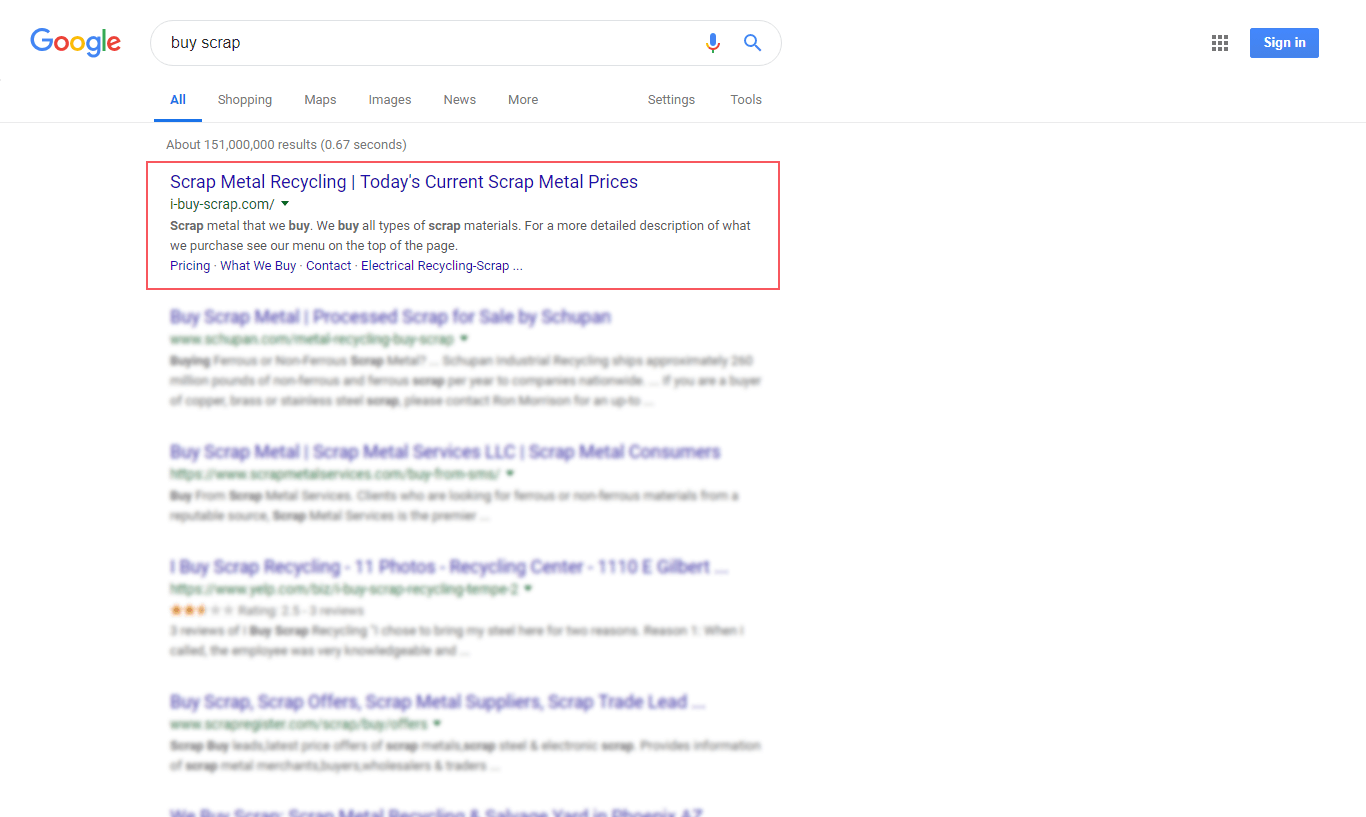1366x817 pixels.
Task: Open the search Tools options
Action: 746,100
